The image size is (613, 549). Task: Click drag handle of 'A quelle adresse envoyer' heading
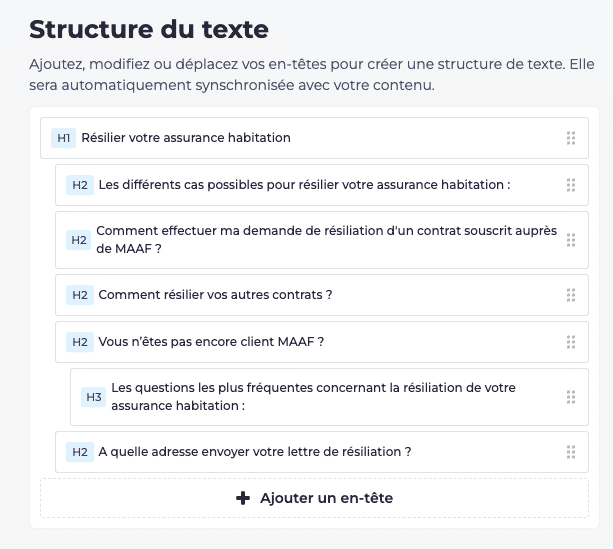(571, 452)
